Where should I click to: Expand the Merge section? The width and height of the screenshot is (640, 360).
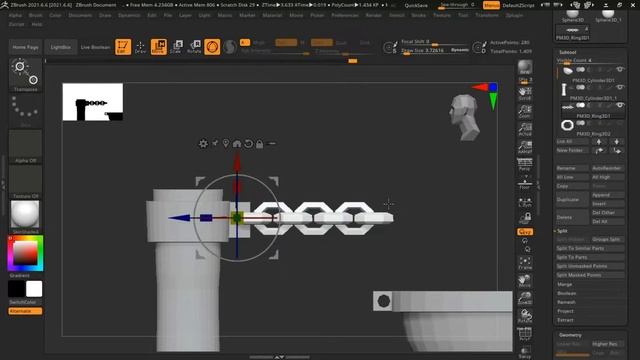coord(564,284)
